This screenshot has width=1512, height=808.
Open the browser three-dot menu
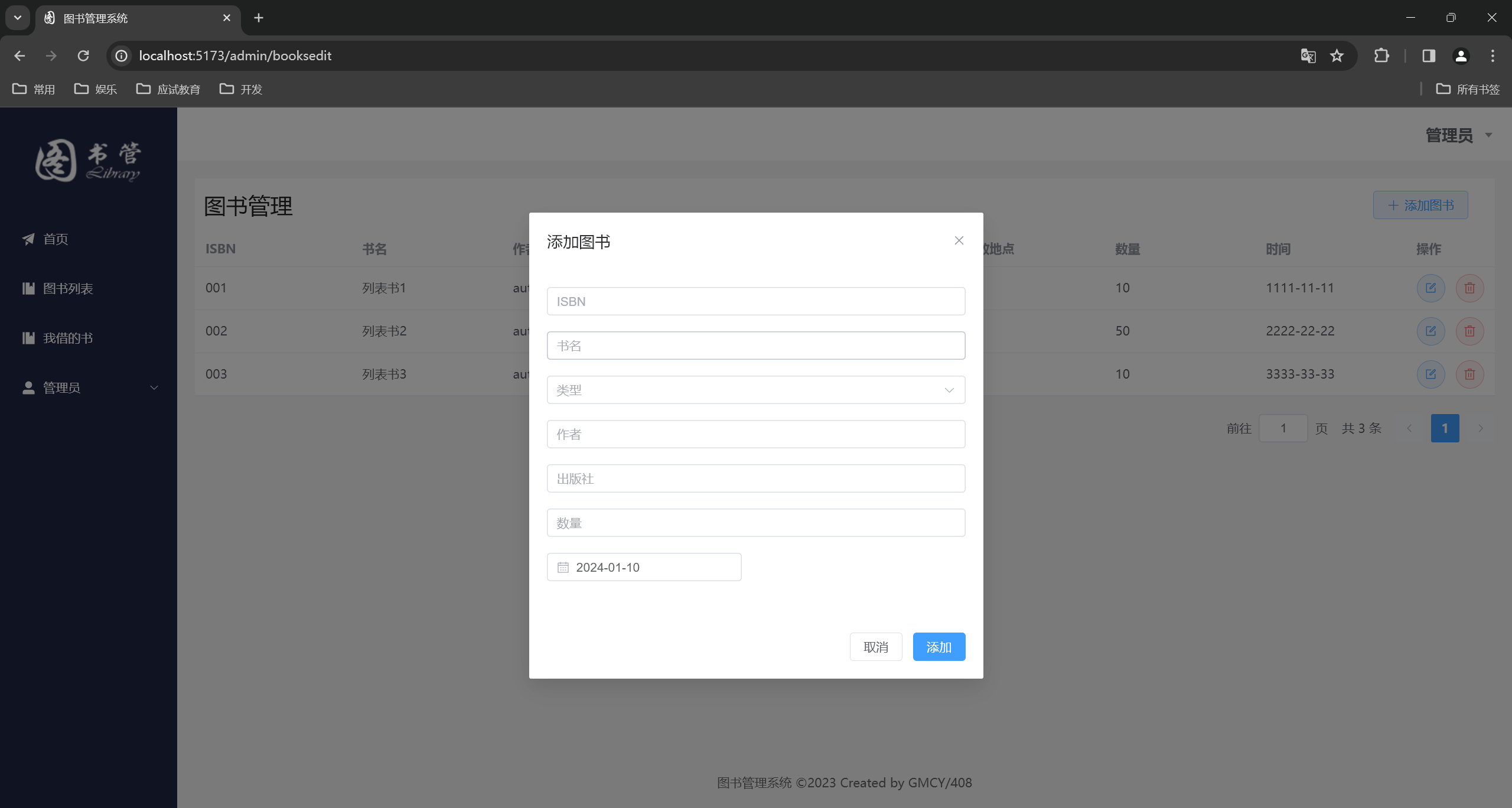(x=1493, y=56)
